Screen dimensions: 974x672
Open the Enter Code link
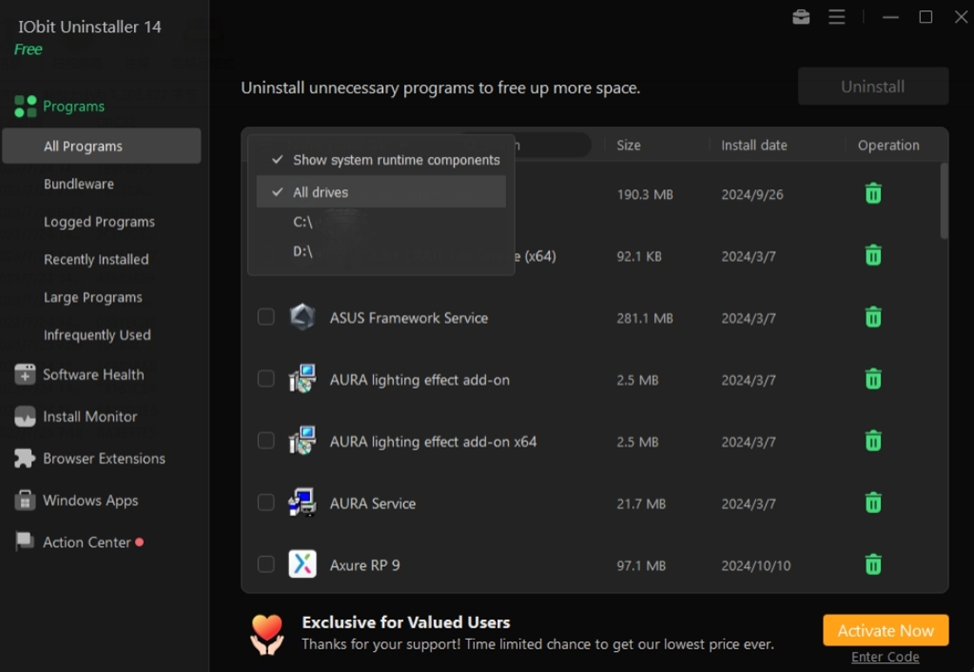pyautogui.click(x=885, y=657)
